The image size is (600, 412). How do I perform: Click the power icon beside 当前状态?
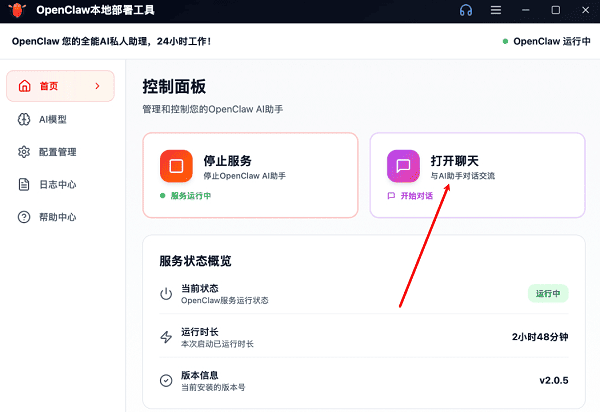coord(166,293)
